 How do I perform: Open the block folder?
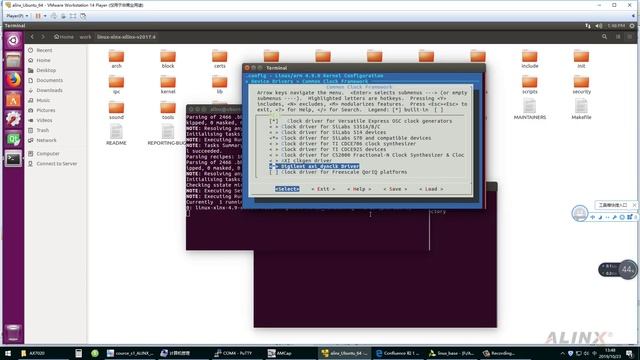(168, 59)
